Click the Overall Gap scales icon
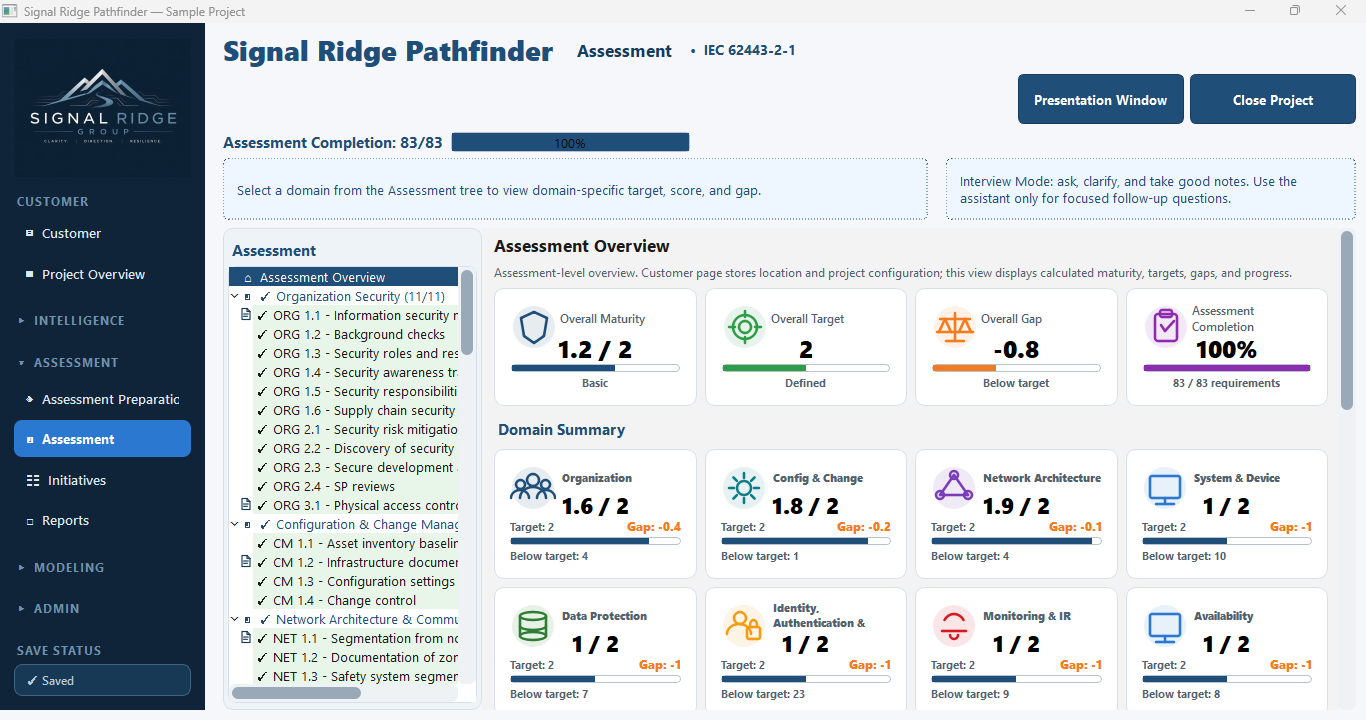Viewport: 1366px width, 720px height. tap(954, 327)
